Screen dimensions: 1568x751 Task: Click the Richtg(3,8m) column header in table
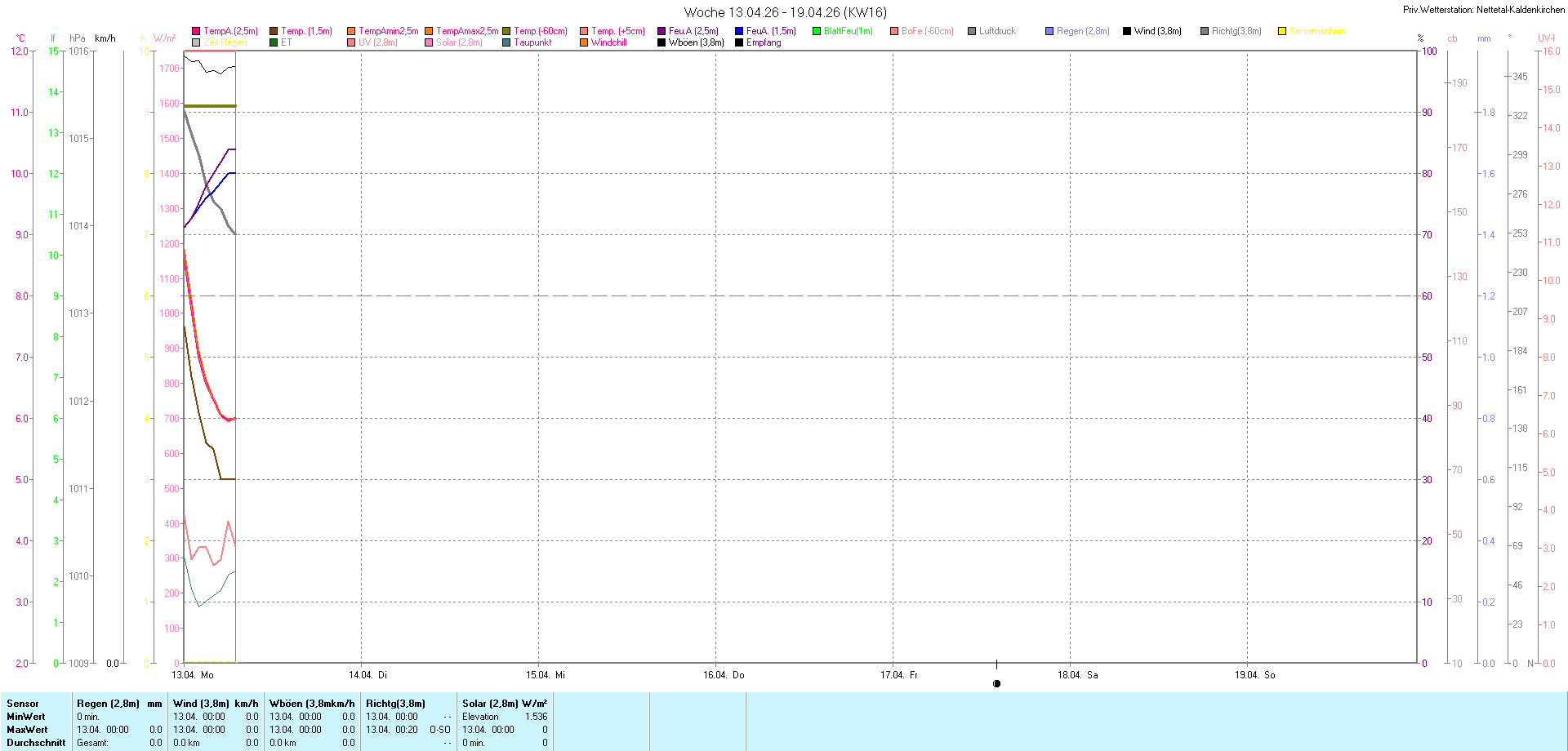coord(395,704)
